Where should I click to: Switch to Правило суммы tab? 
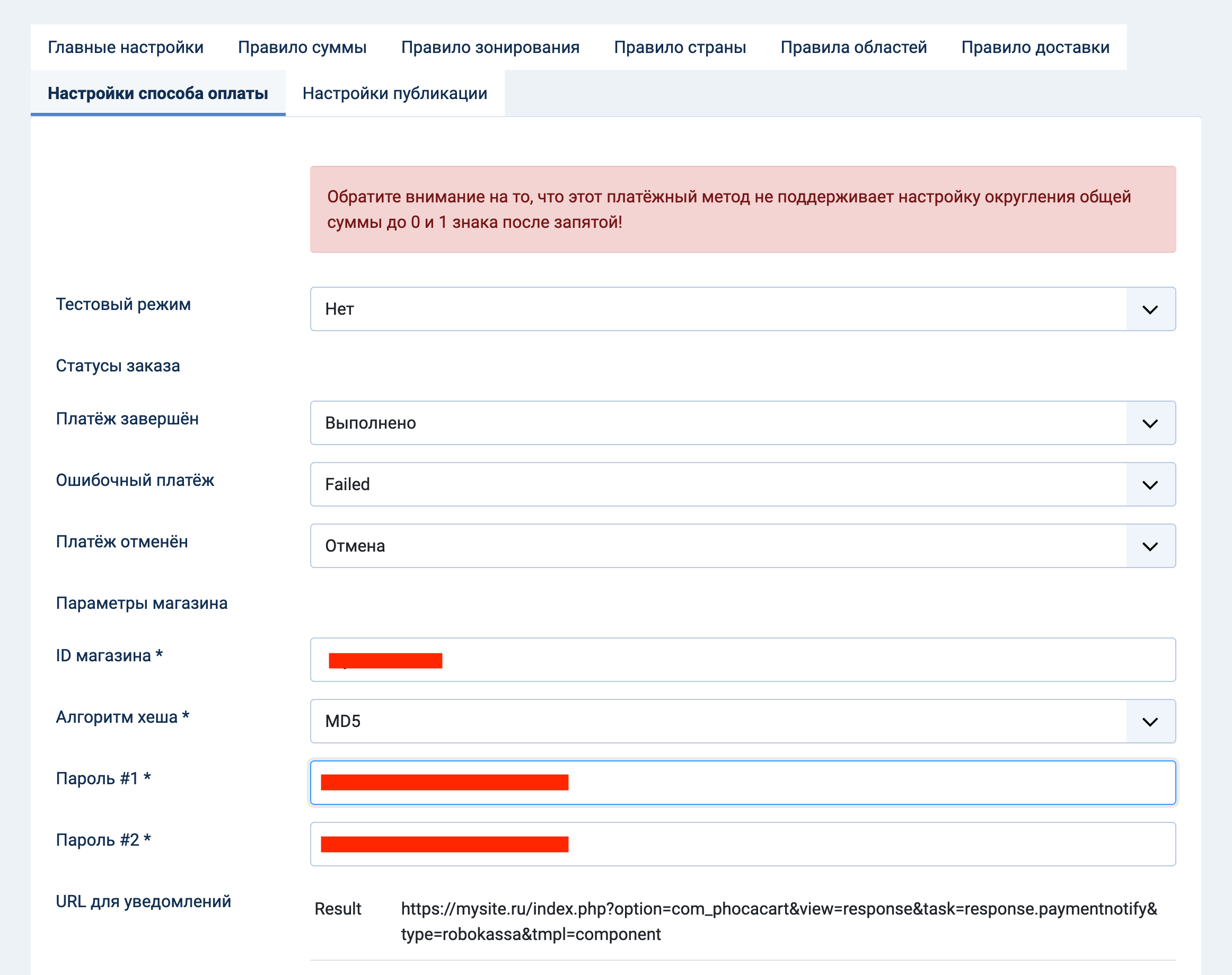click(x=302, y=47)
